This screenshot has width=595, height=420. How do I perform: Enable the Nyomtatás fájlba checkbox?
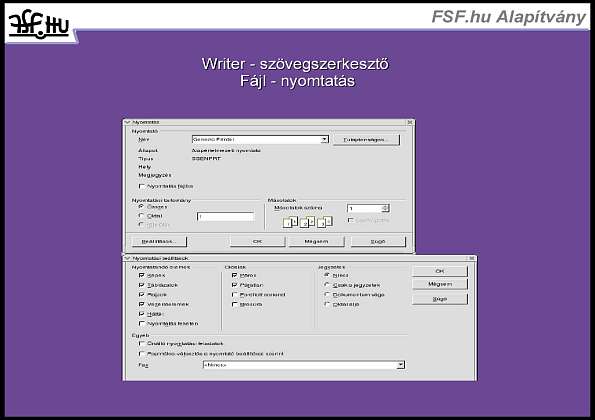142,186
